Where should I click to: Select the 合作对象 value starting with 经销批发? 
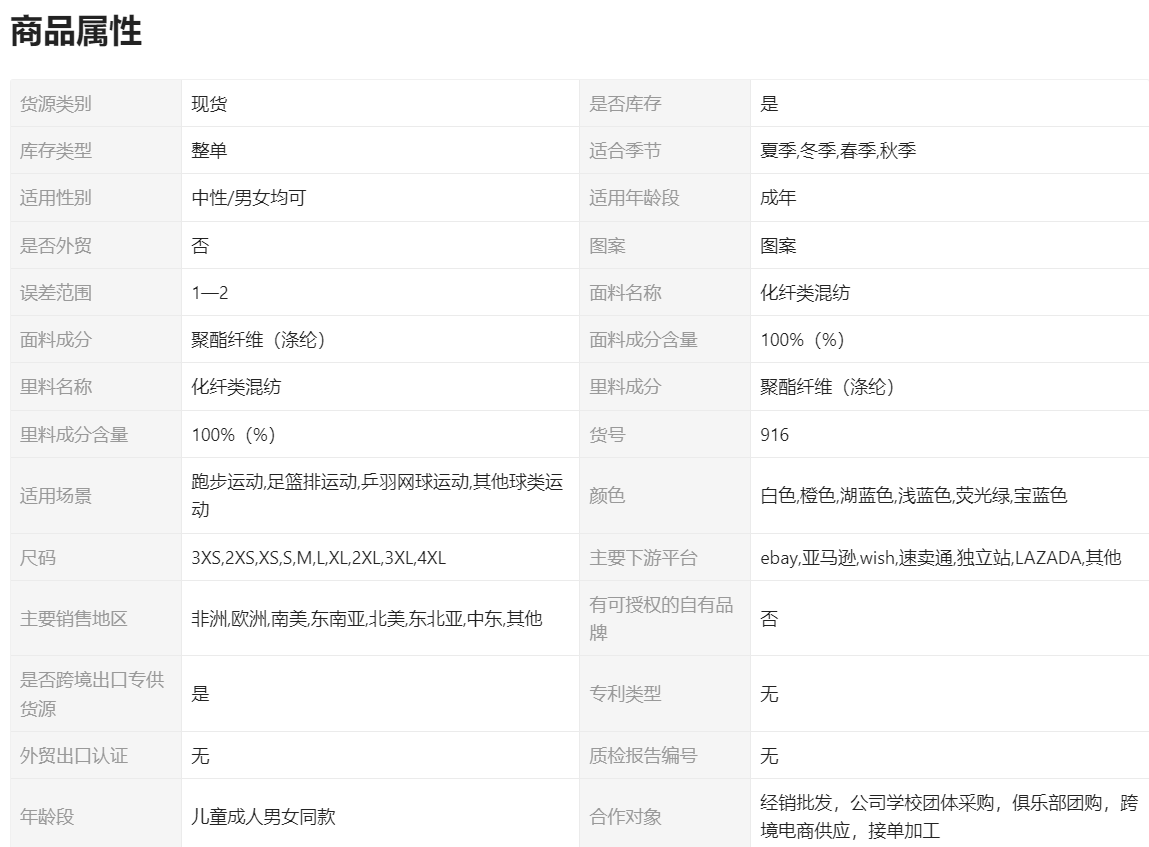(x=948, y=817)
